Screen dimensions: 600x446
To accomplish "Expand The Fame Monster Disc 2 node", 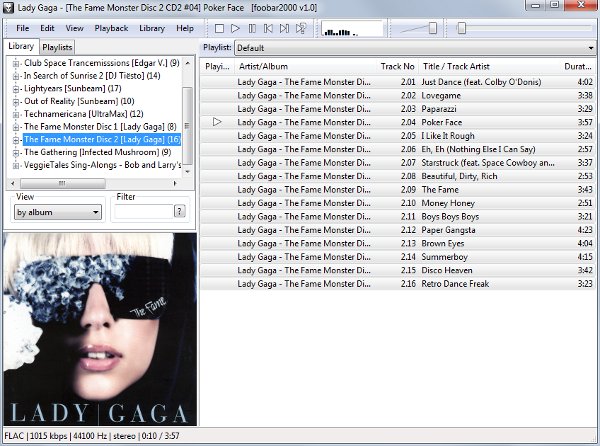I will 16,140.
